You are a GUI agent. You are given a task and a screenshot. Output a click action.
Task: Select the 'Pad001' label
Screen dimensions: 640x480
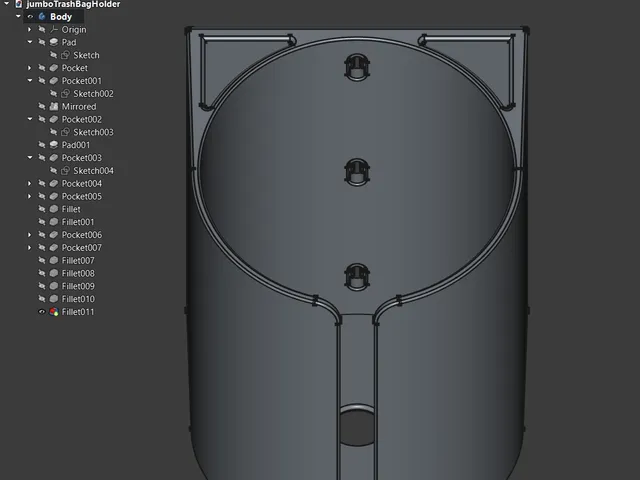[76, 145]
